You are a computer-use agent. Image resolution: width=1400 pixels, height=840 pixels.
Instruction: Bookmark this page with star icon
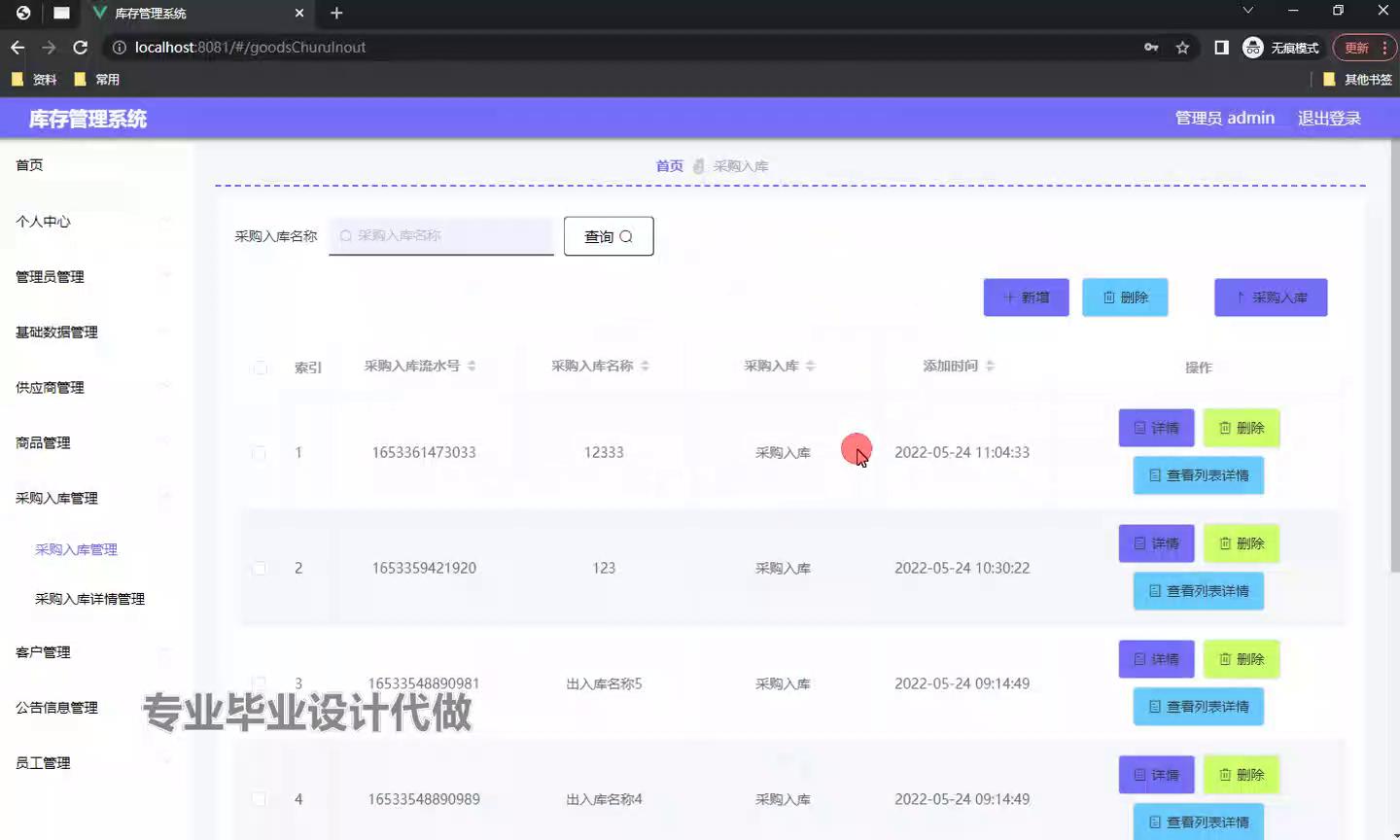(x=1182, y=48)
